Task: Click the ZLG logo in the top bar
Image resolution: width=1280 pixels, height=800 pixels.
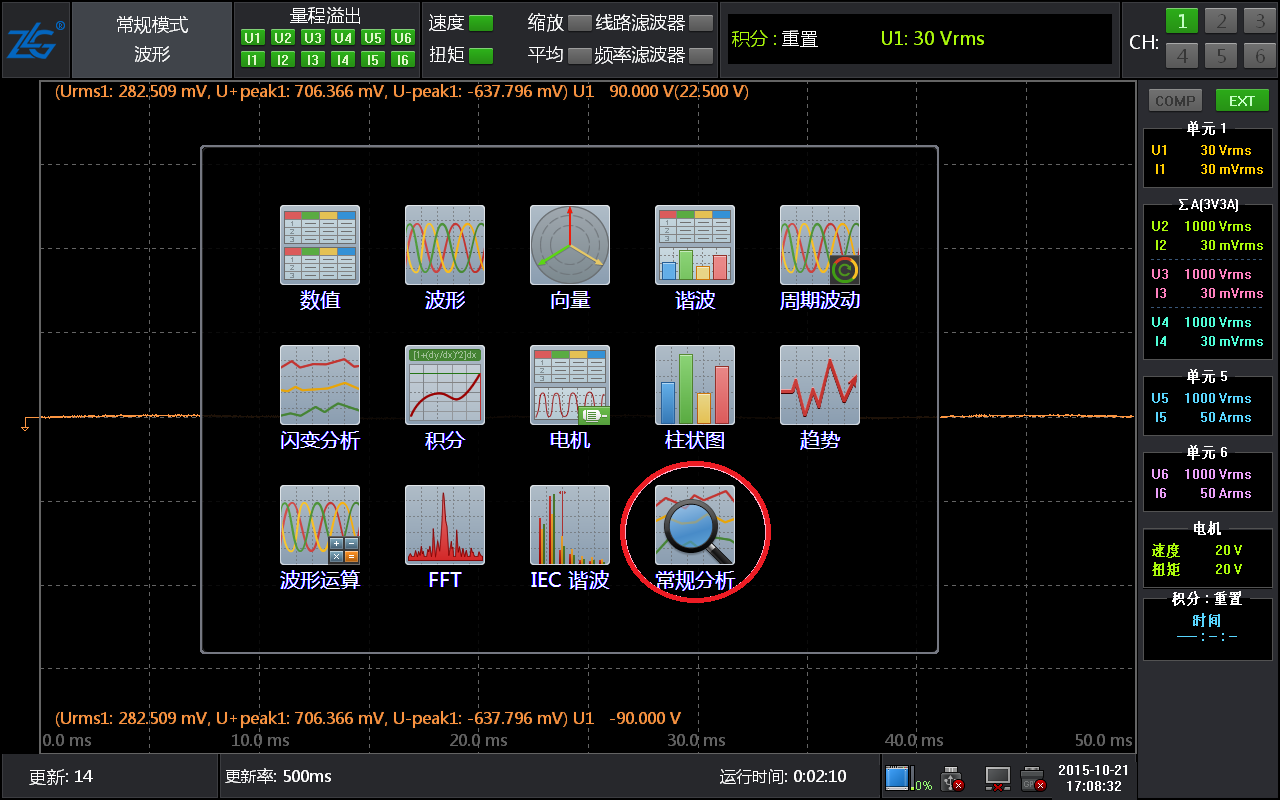Action: [x=36, y=41]
